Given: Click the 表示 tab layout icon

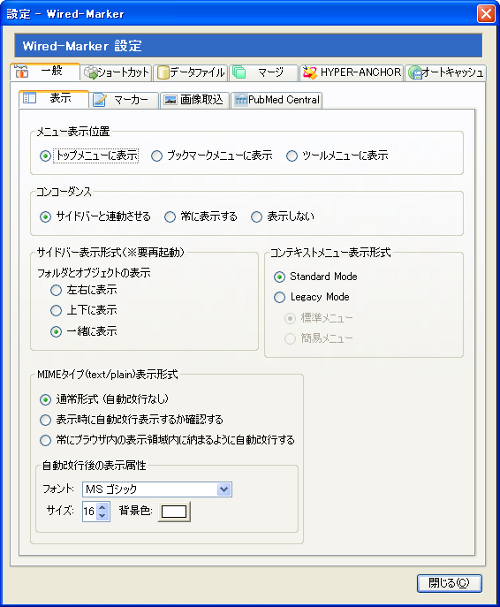Looking at the screenshot, I should point(29,98).
